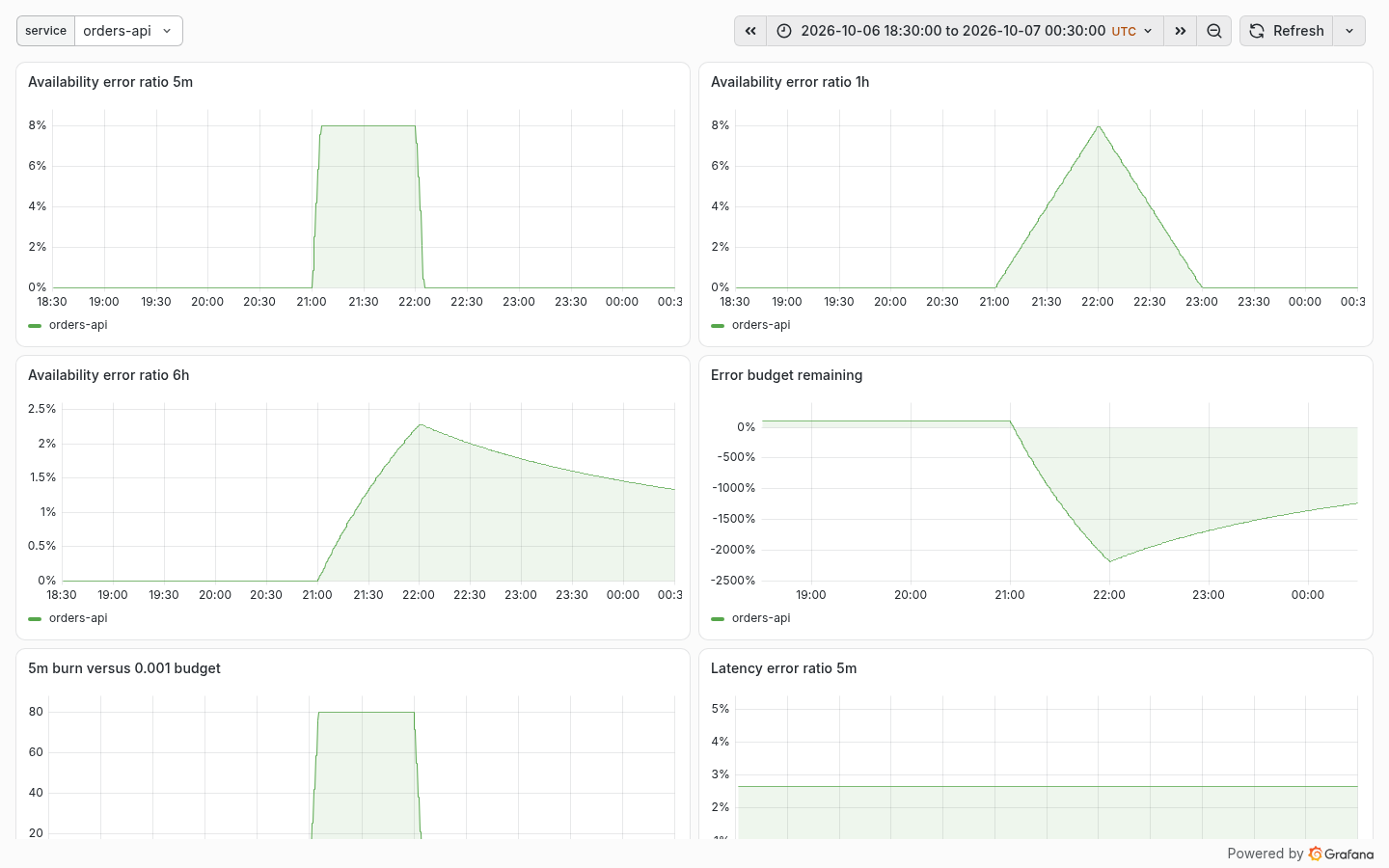1389x868 pixels.
Task: Shift time range forward with double-right arrows
Action: [x=1180, y=31]
